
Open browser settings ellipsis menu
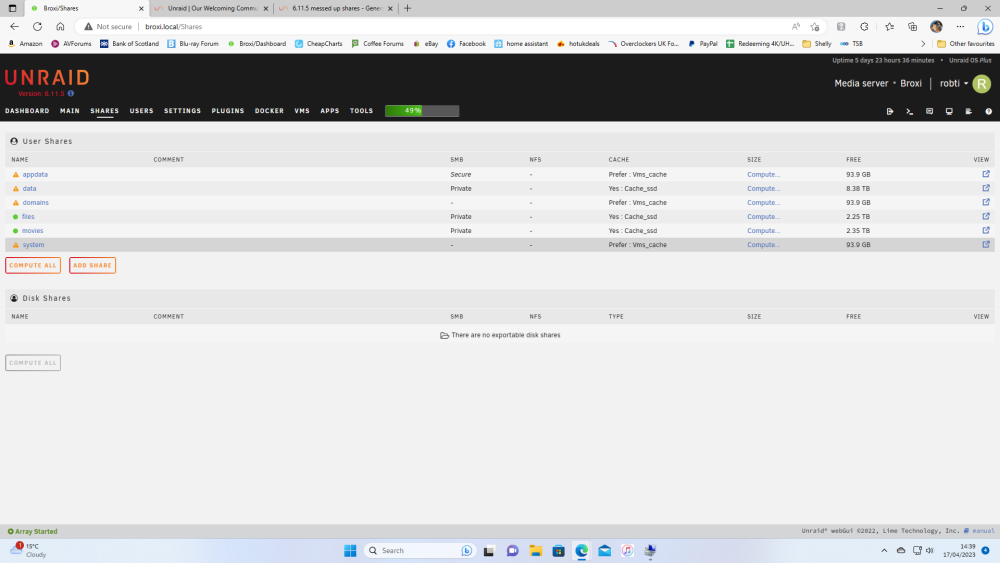960,27
